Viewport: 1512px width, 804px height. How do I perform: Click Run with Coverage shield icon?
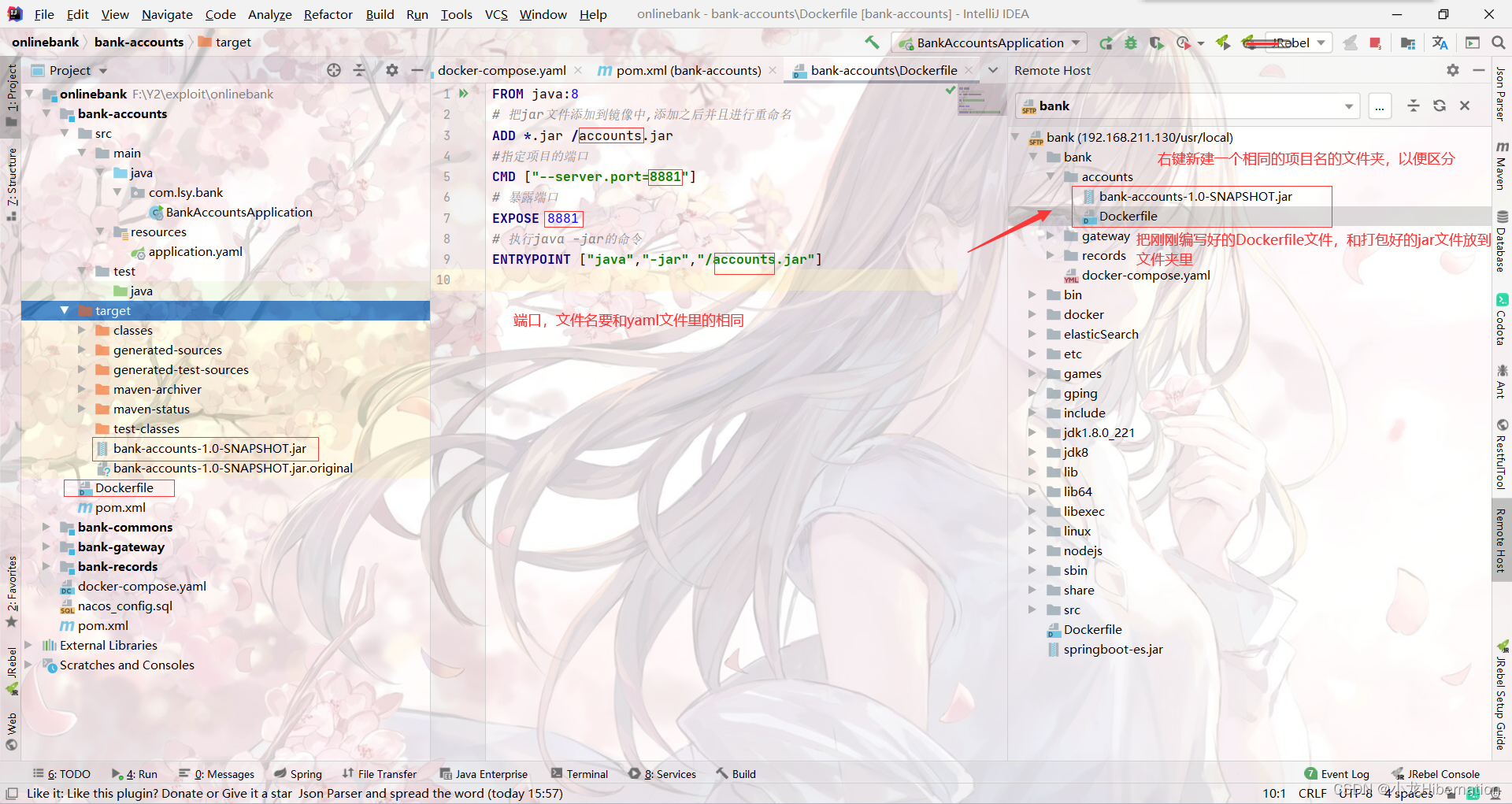[x=1156, y=43]
